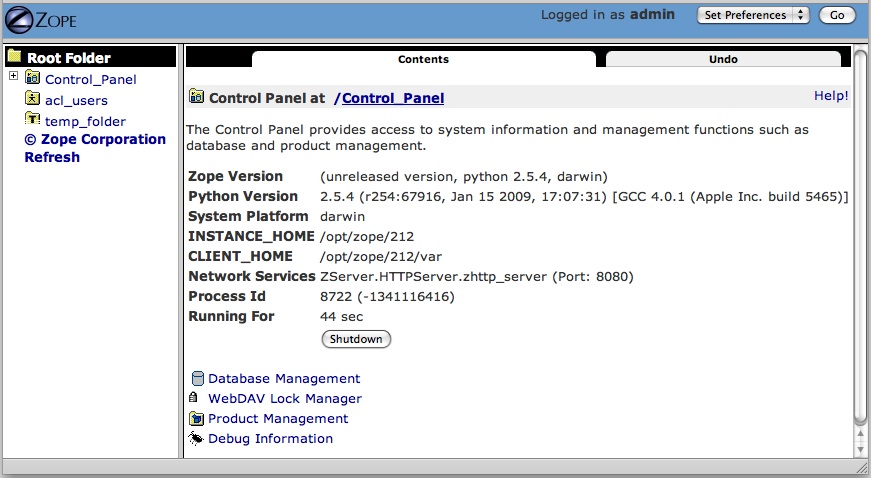The height and width of the screenshot is (478, 871).
Task: Click the Debug Information bug icon
Action: coord(196,439)
